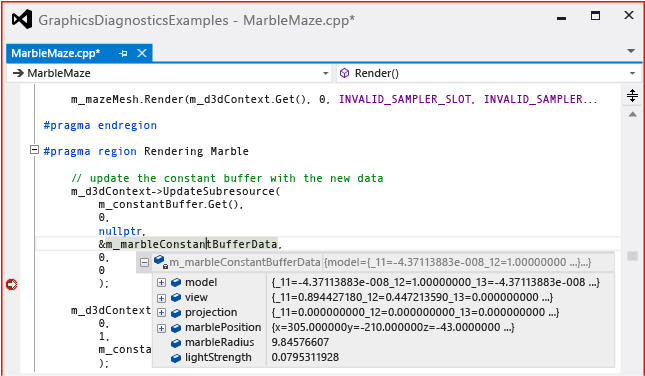The width and height of the screenshot is (645, 376).
Task: Click the marbleRadius field cube icon
Action: click(x=176, y=343)
